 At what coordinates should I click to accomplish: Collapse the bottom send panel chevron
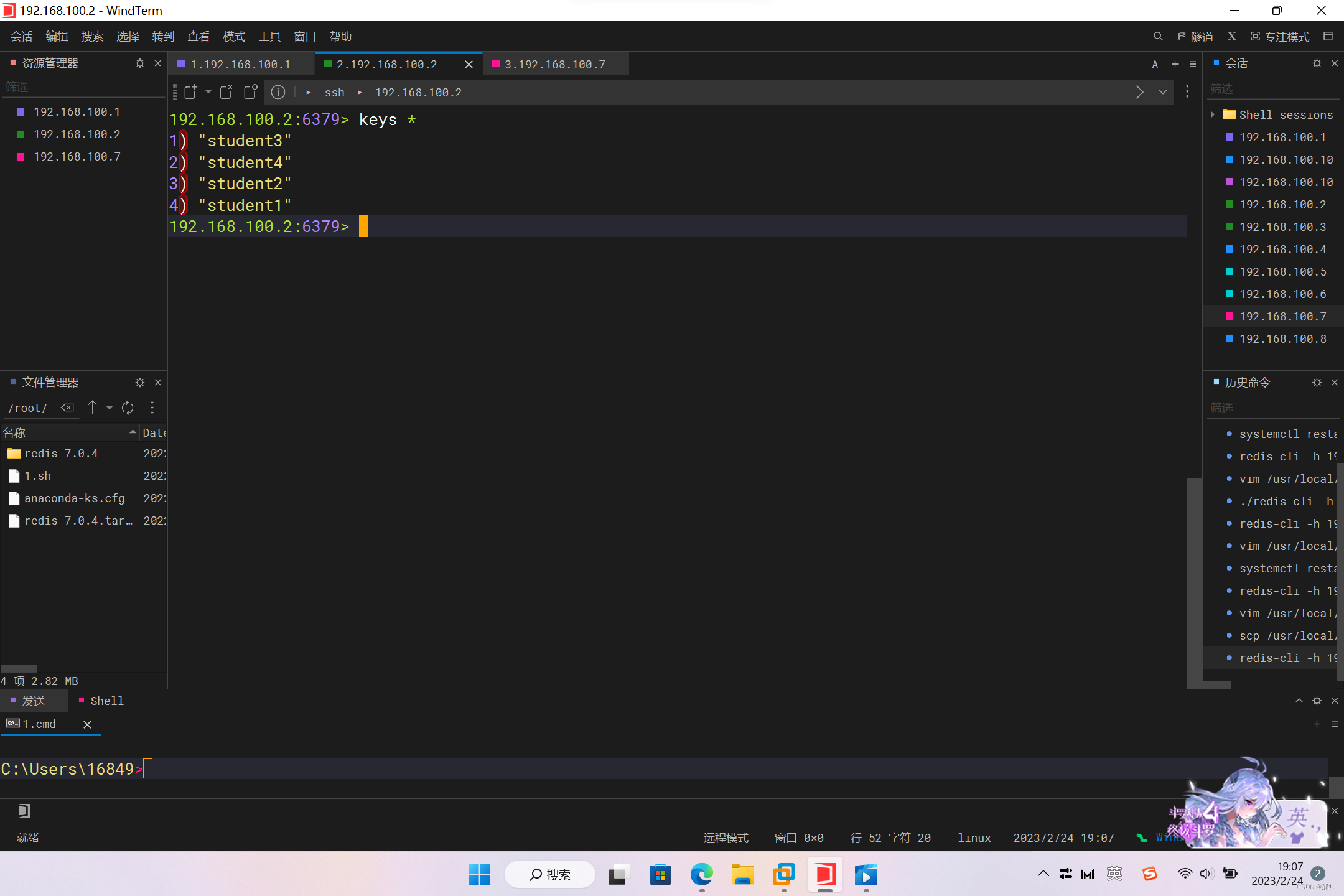1299,701
